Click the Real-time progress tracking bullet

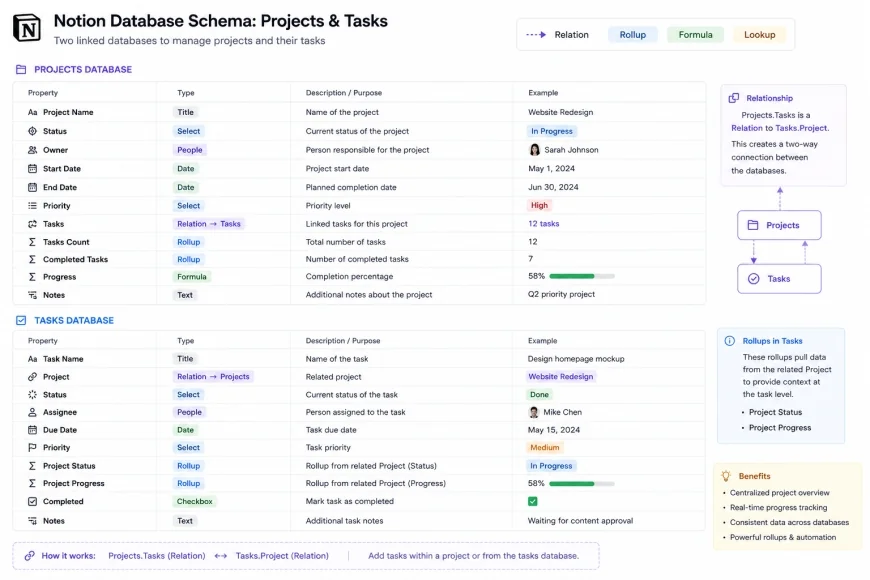[x=778, y=507]
